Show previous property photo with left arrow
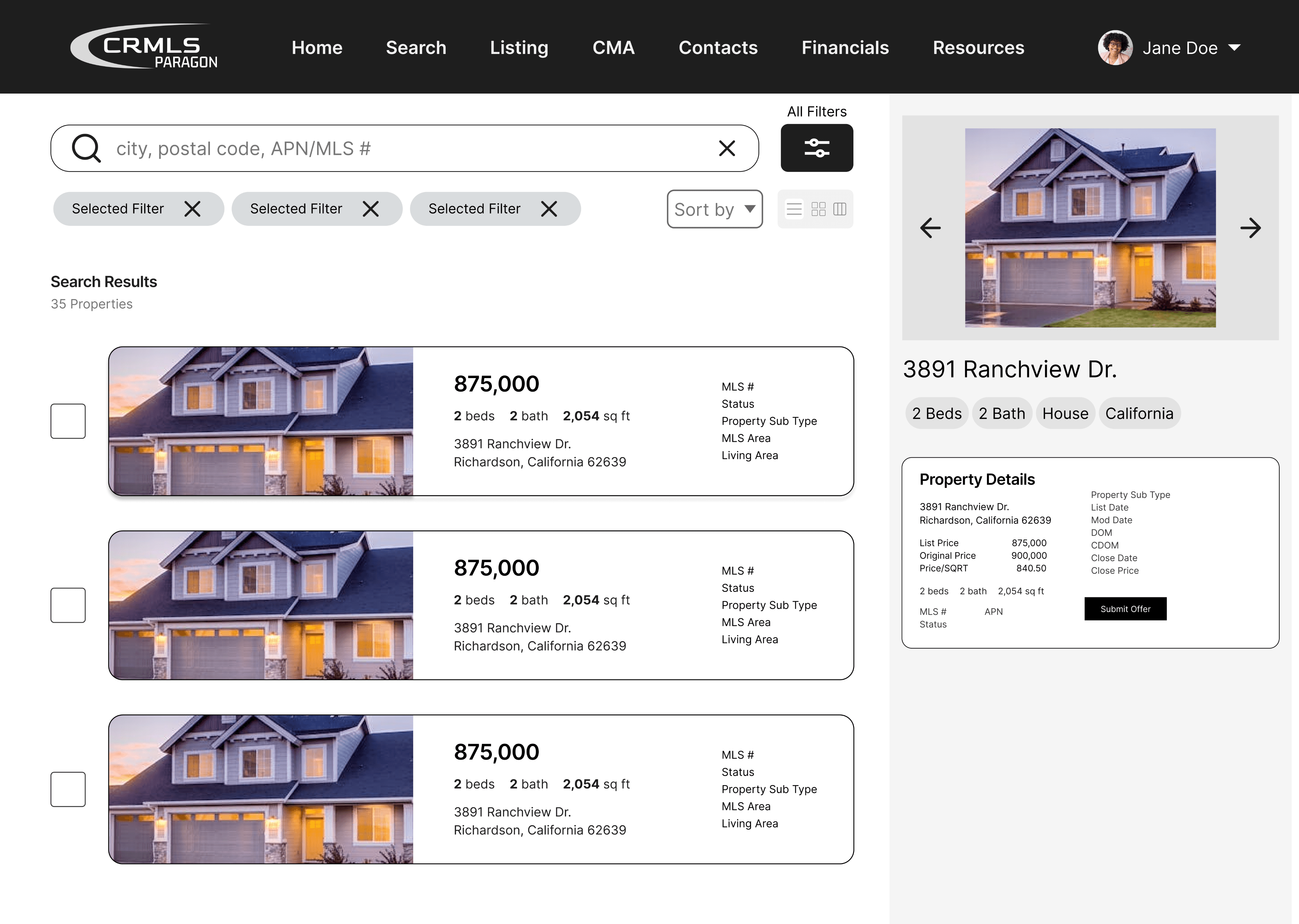This screenshot has width=1299, height=924. coord(930,228)
